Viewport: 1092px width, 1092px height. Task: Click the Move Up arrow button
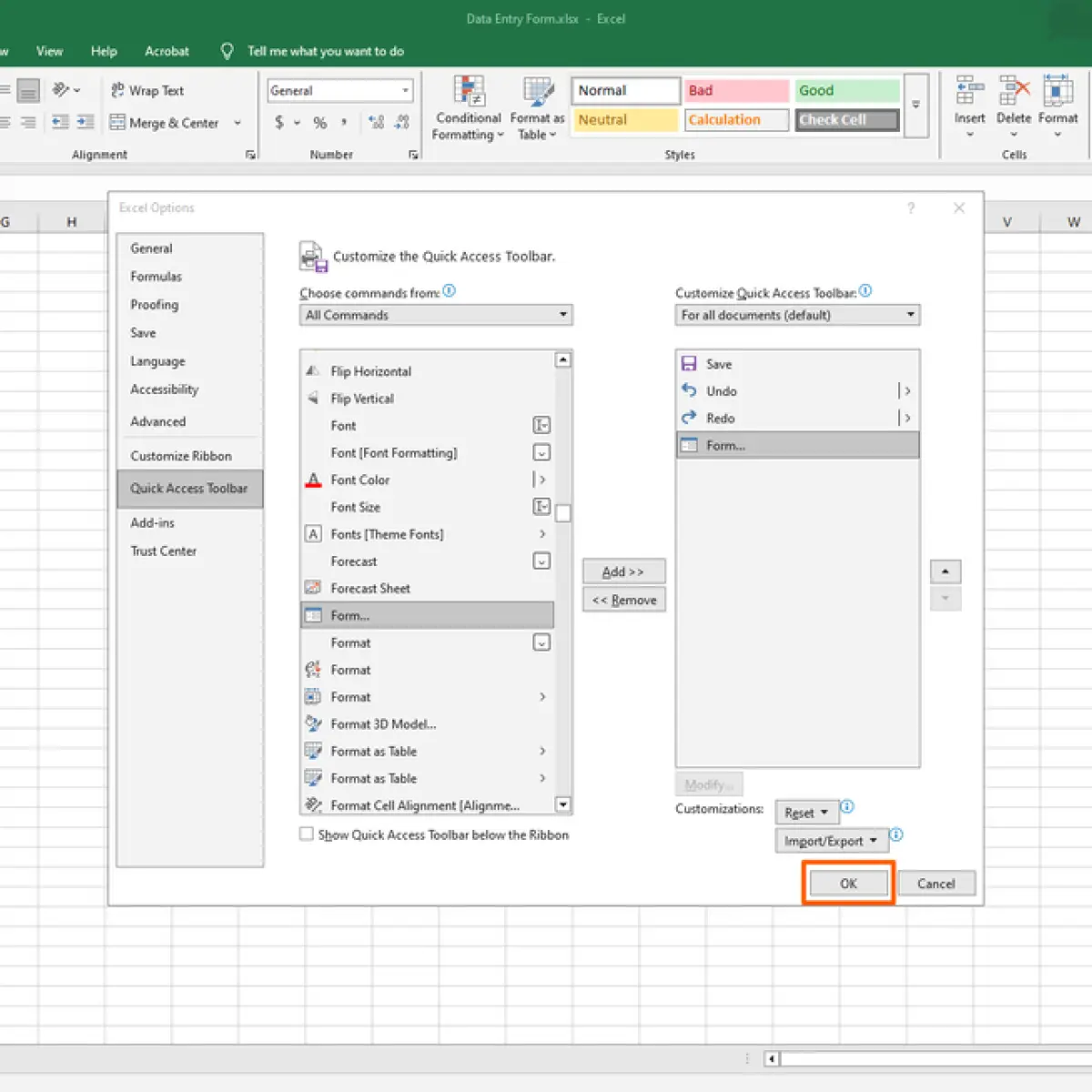click(x=945, y=571)
